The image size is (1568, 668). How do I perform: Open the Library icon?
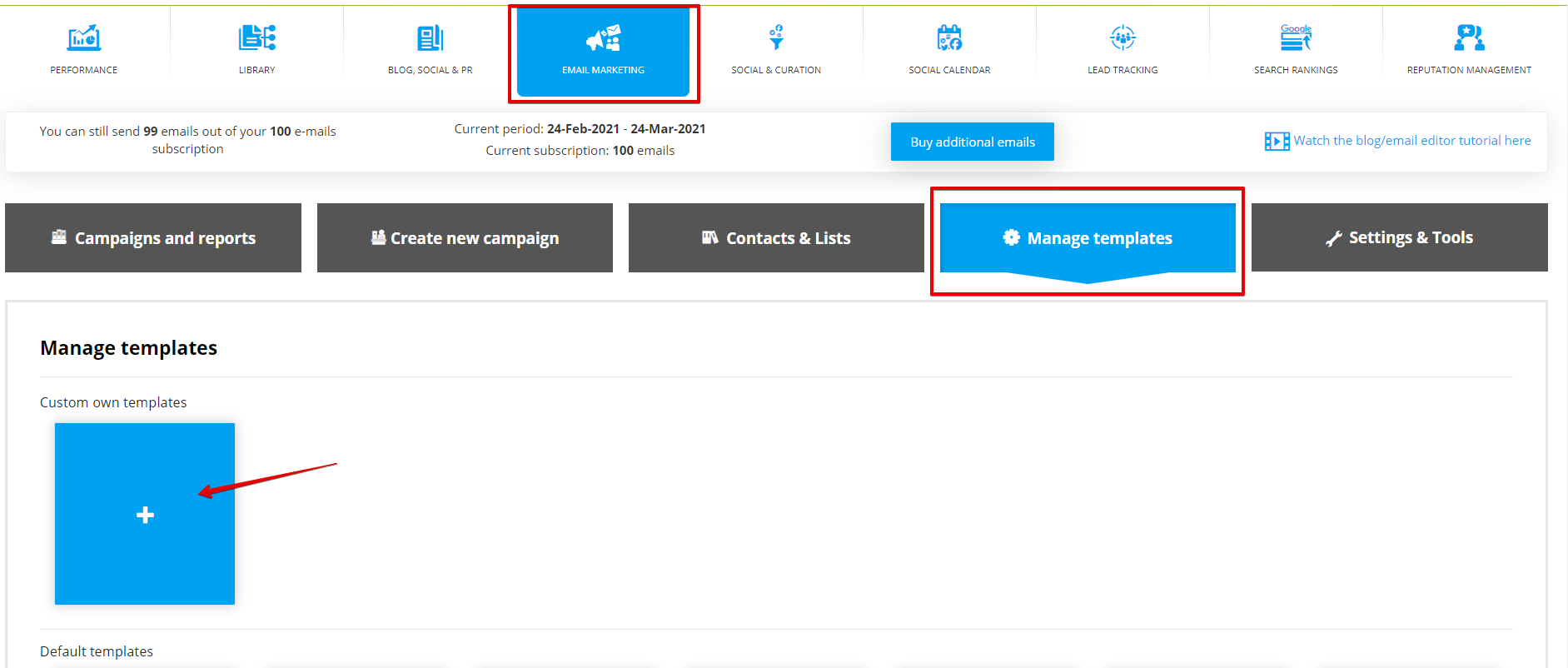(x=256, y=37)
